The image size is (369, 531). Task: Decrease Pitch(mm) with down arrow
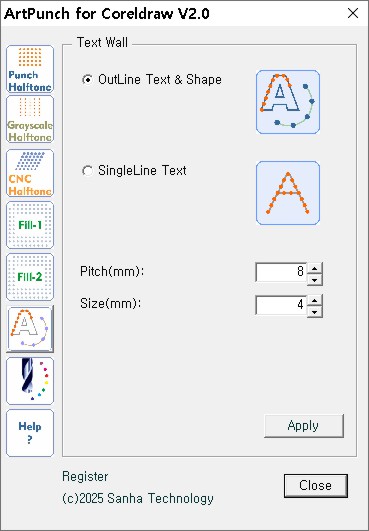315,280
